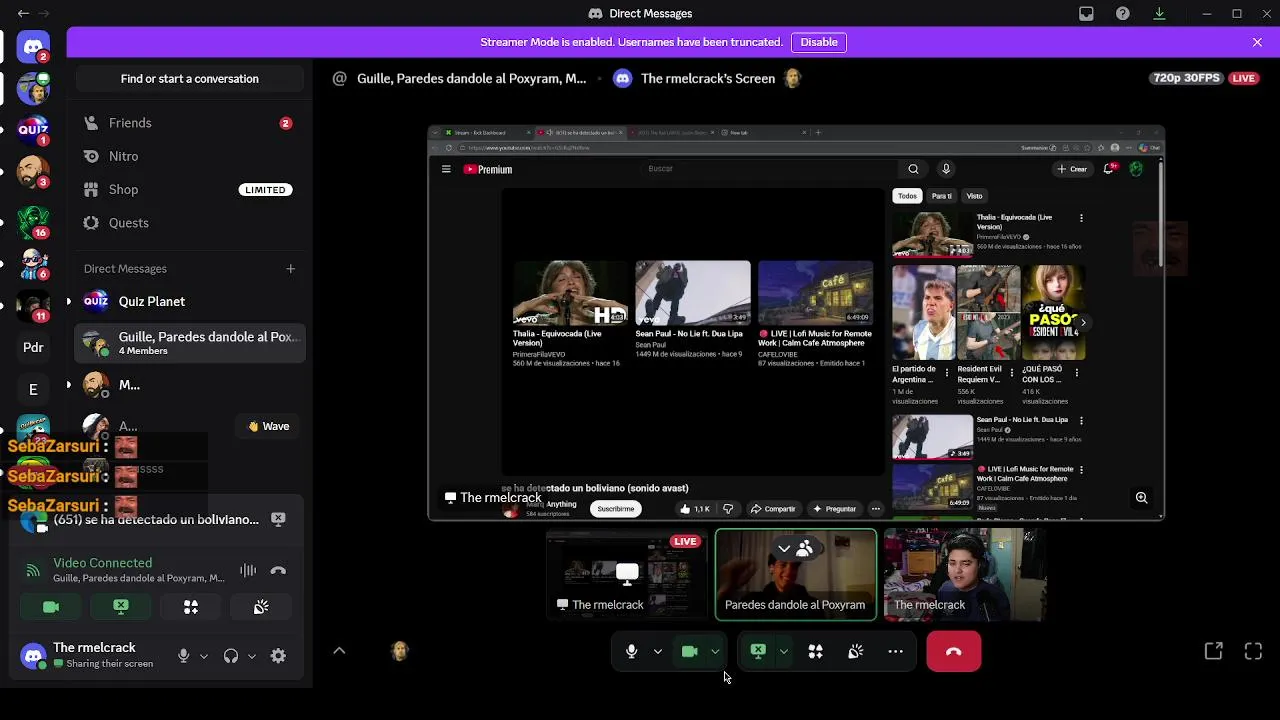Open the A... direct message
Viewport: 1280px width, 720px height.
click(x=128, y=426)
